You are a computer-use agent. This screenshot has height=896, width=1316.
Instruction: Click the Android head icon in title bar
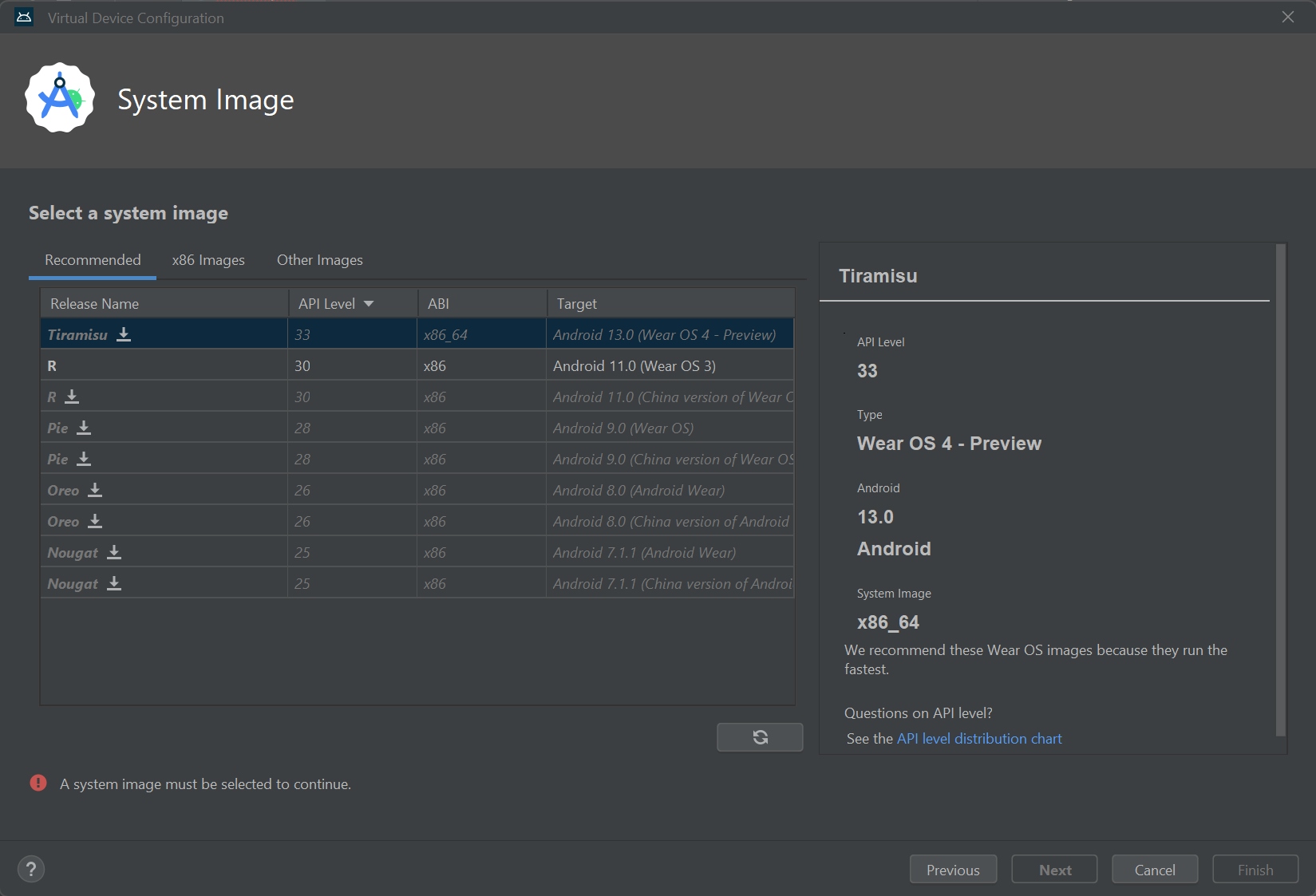pos(24,18)
